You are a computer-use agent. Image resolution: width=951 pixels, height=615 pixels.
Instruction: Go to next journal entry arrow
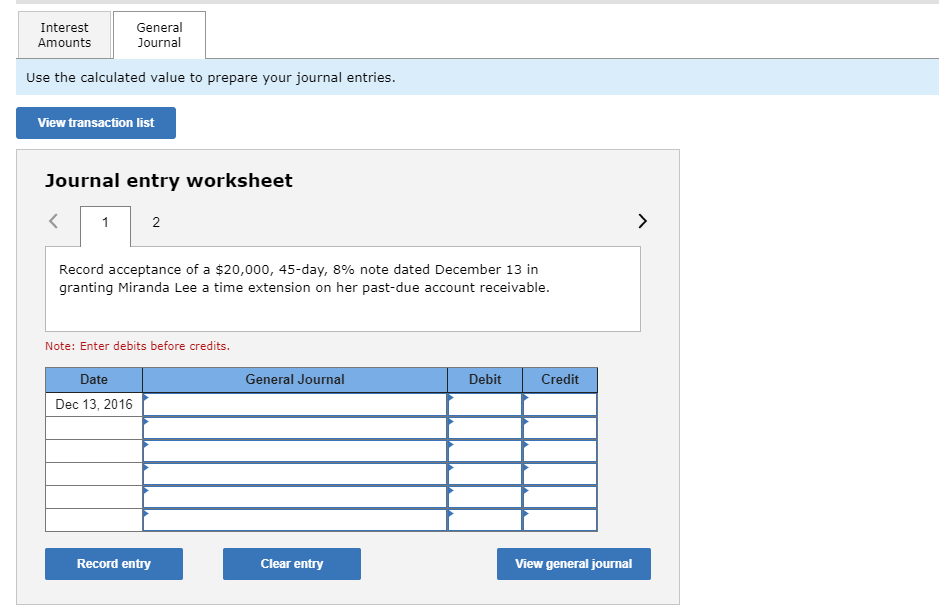pyautogui.click(x=642, y=221)
